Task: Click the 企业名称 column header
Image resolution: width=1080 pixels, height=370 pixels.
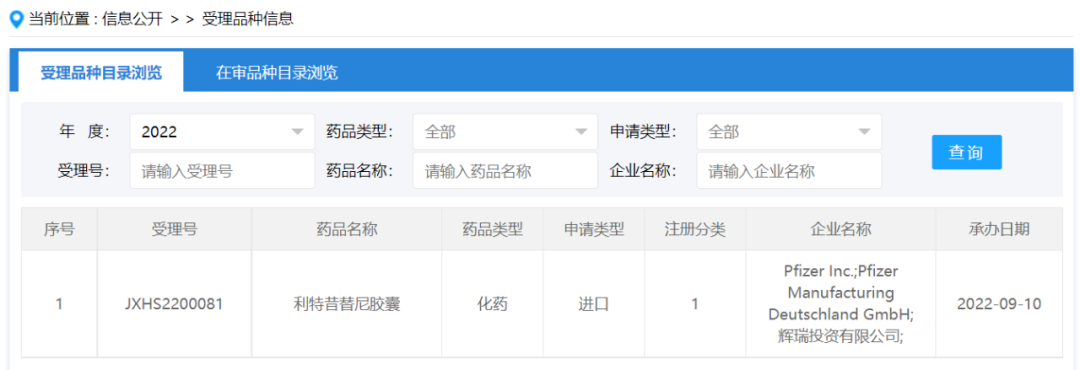Action: coord(840,229)
